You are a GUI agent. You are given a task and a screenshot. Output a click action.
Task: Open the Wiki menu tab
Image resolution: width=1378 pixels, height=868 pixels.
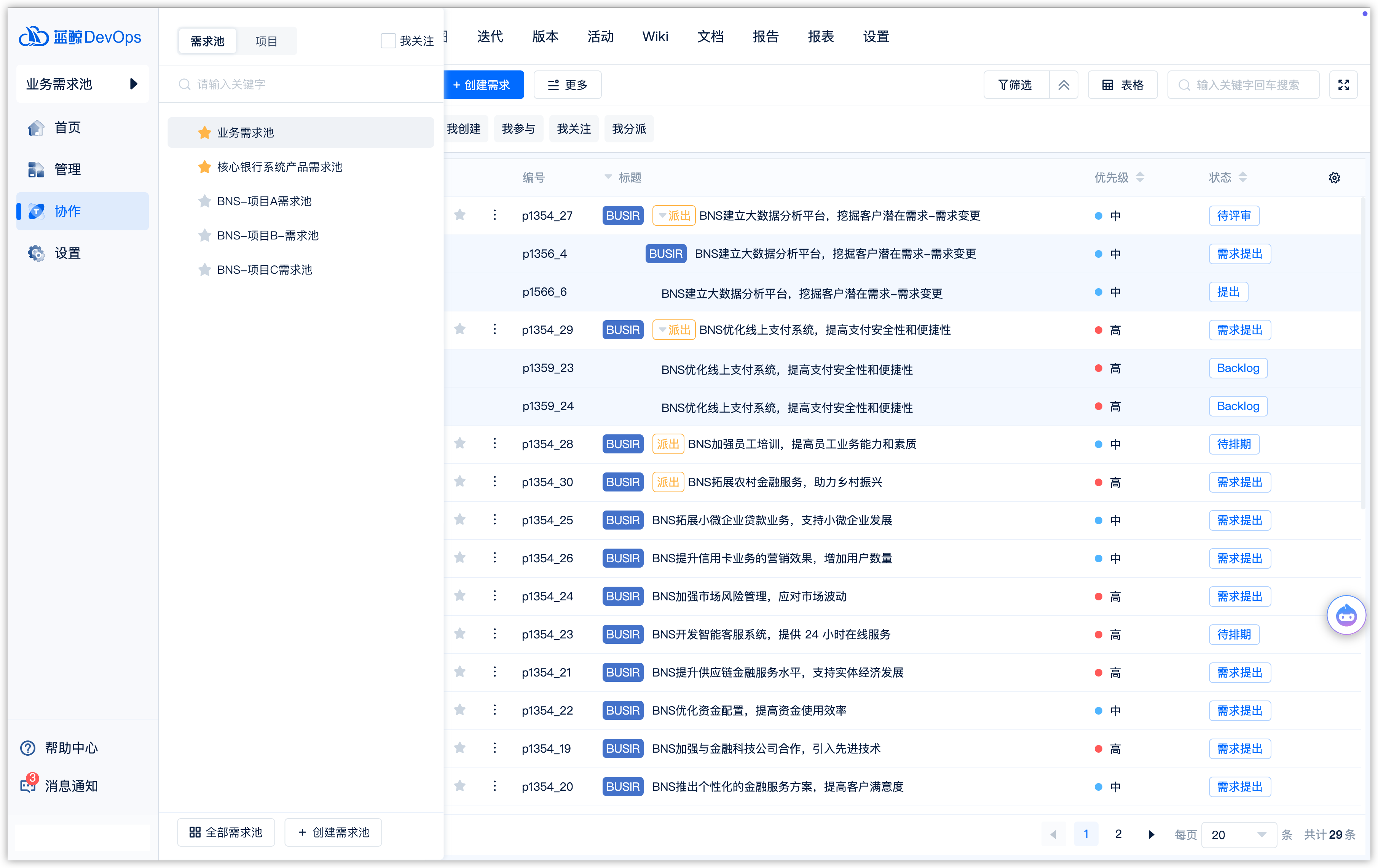pos(655,37)
